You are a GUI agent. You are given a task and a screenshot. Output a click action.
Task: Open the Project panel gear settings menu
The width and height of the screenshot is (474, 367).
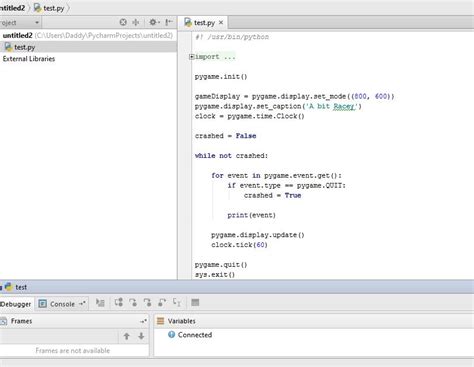click(154, 22)
